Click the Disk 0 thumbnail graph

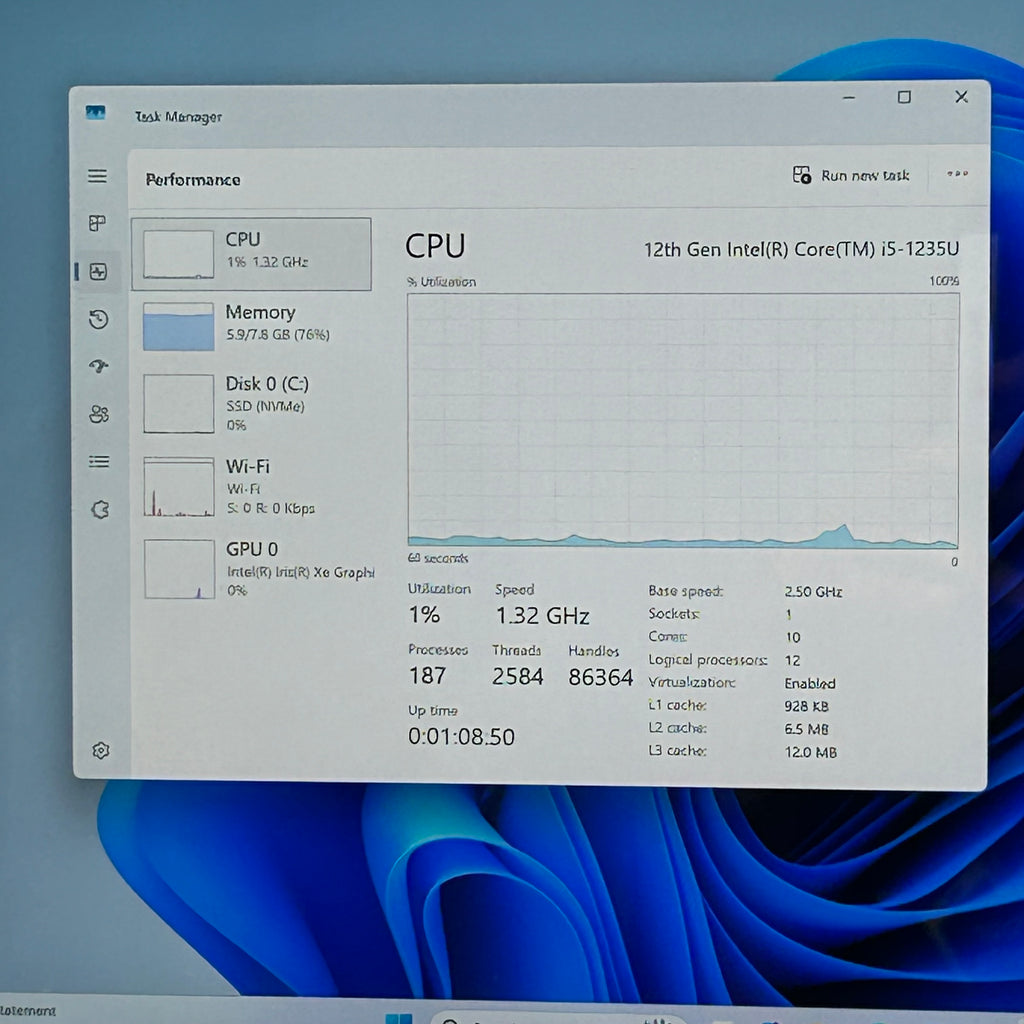coord(179,404)
